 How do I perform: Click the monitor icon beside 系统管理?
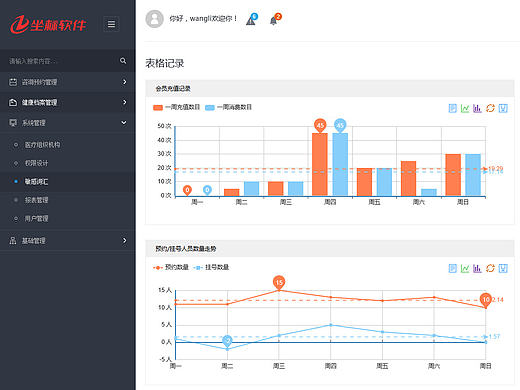click(x=13, y=123)
